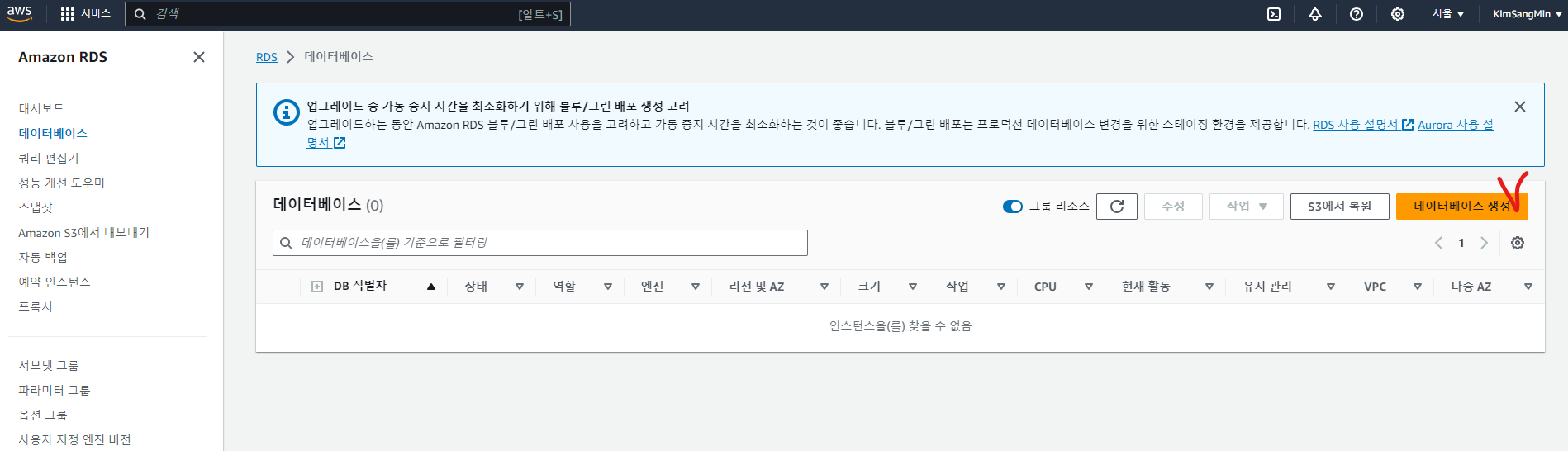The width and height of the screenshot is (1568, 451).
Task: Open the help question mark icon
Action: [x=1357, y=14]
